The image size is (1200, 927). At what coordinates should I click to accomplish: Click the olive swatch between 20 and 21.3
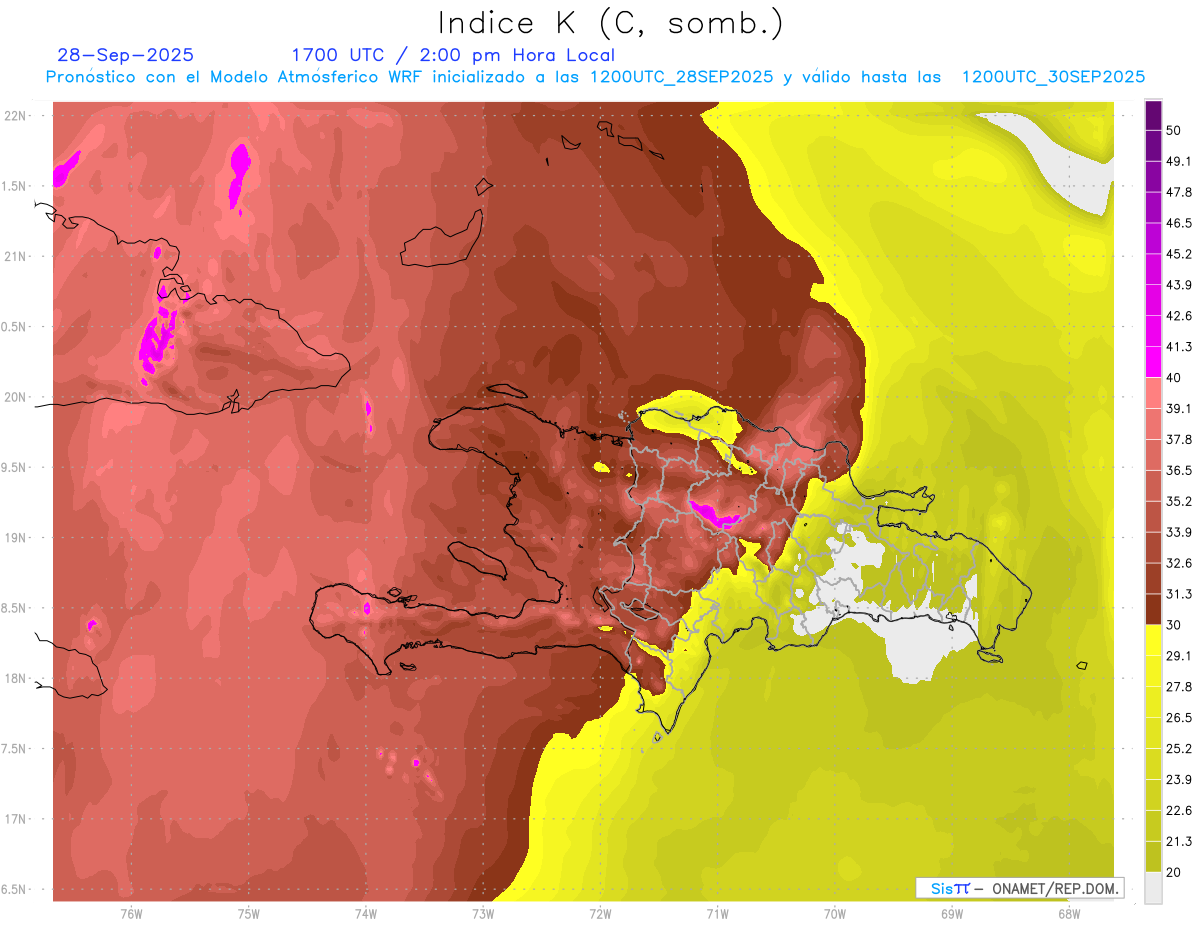[x=1153, y=857]
